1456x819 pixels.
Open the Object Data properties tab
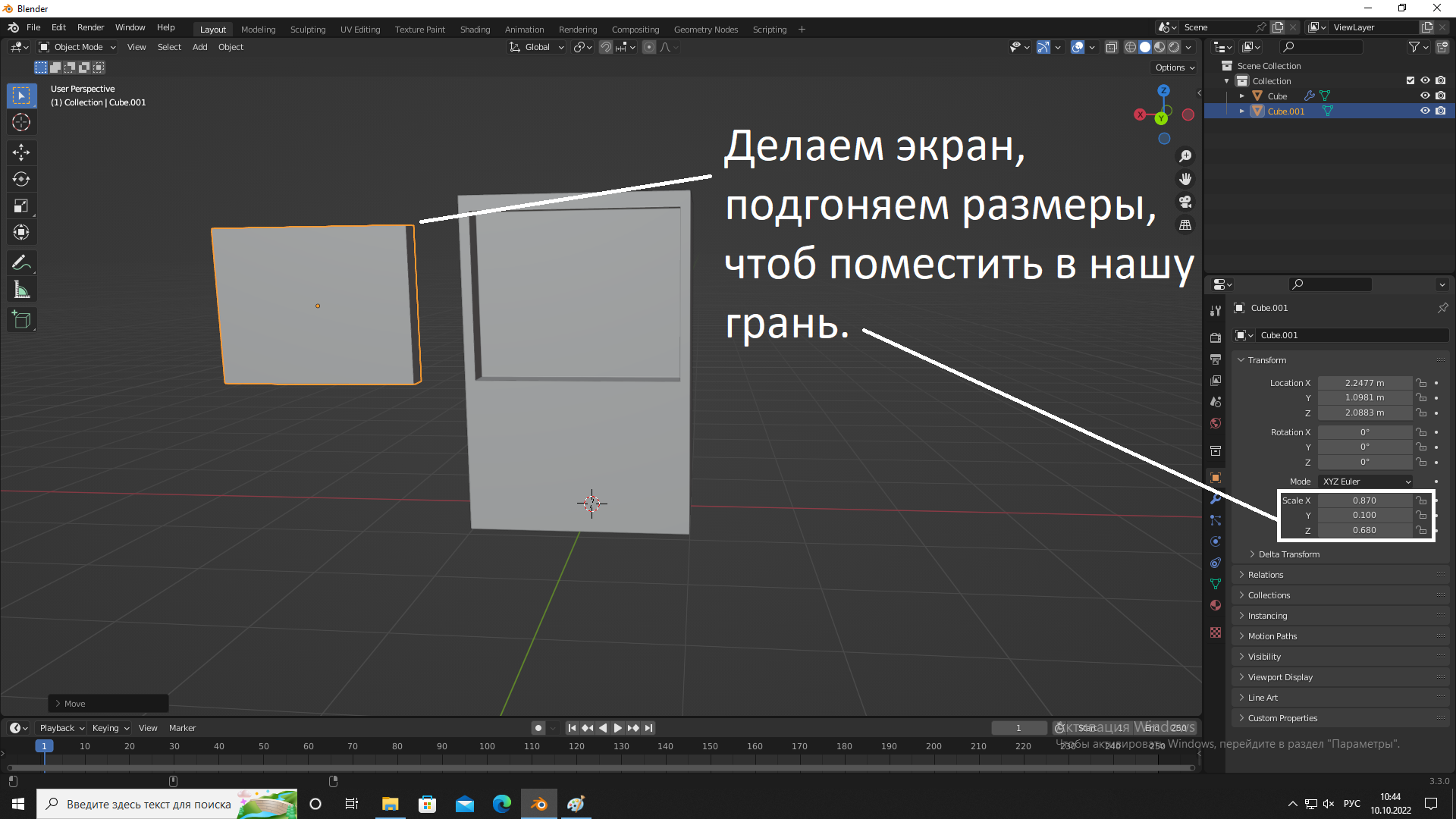[x=1216, y=584]
